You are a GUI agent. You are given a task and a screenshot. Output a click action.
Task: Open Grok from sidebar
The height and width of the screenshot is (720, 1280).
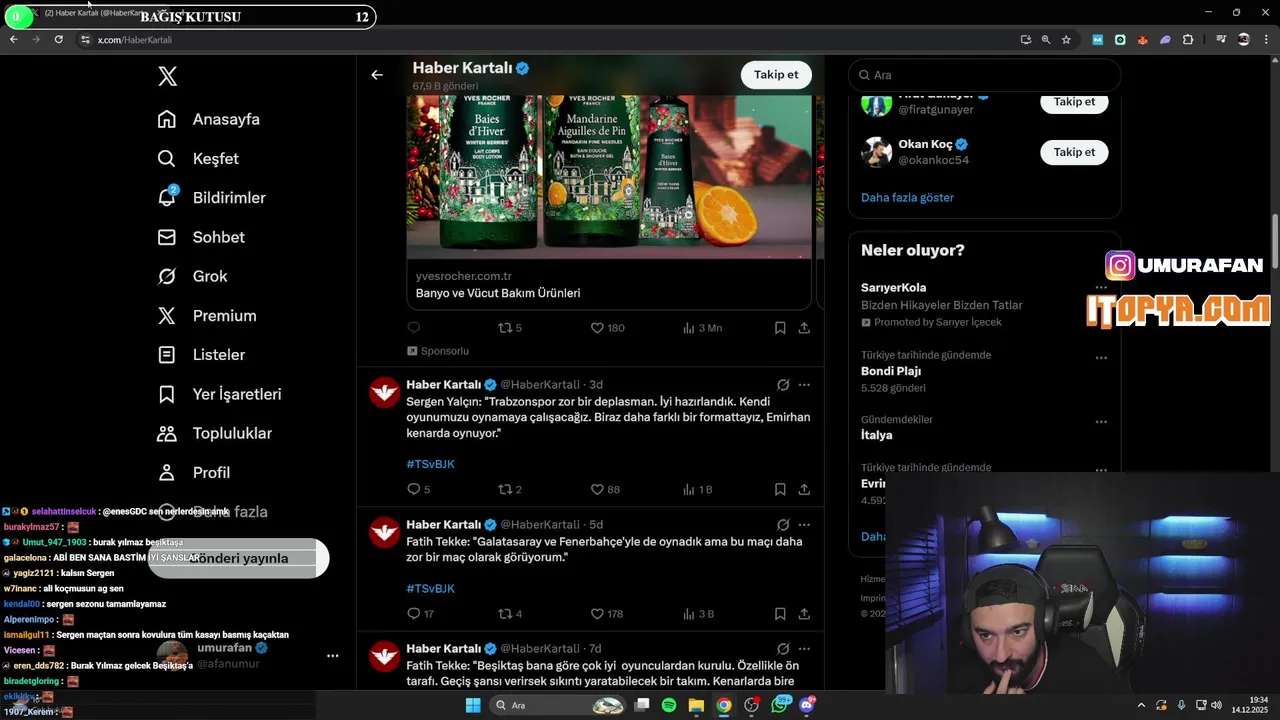[193, 276]
